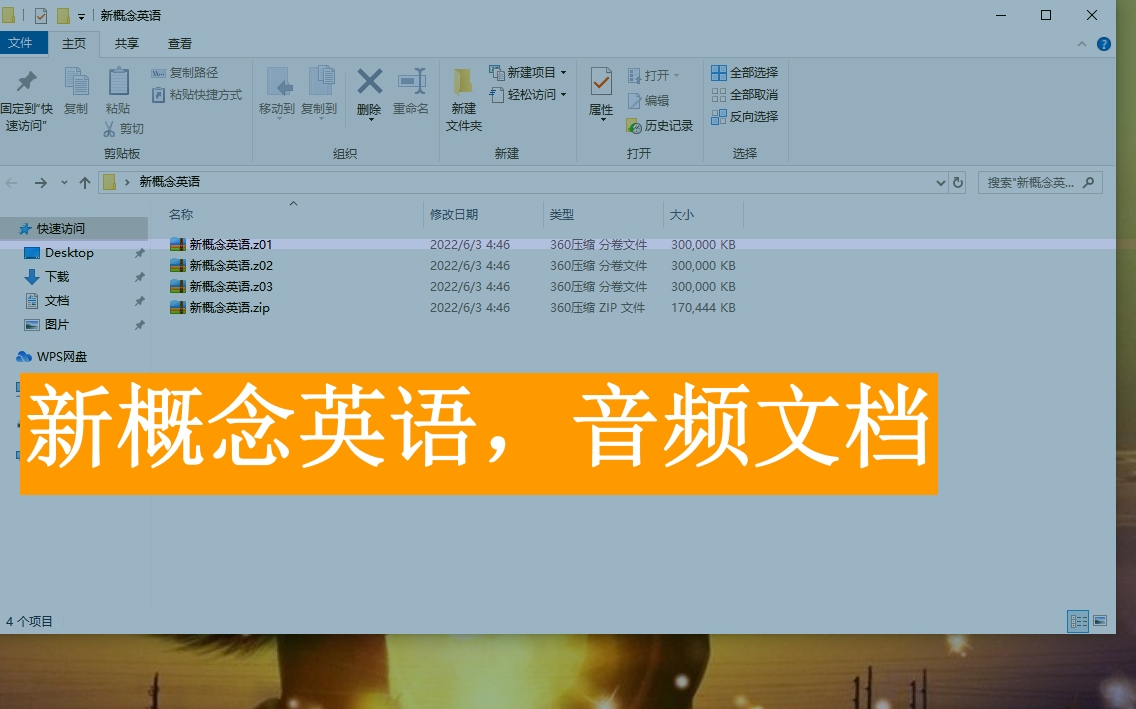
Task: Click Select all in ribbon
Action: [x=745, y=72]
